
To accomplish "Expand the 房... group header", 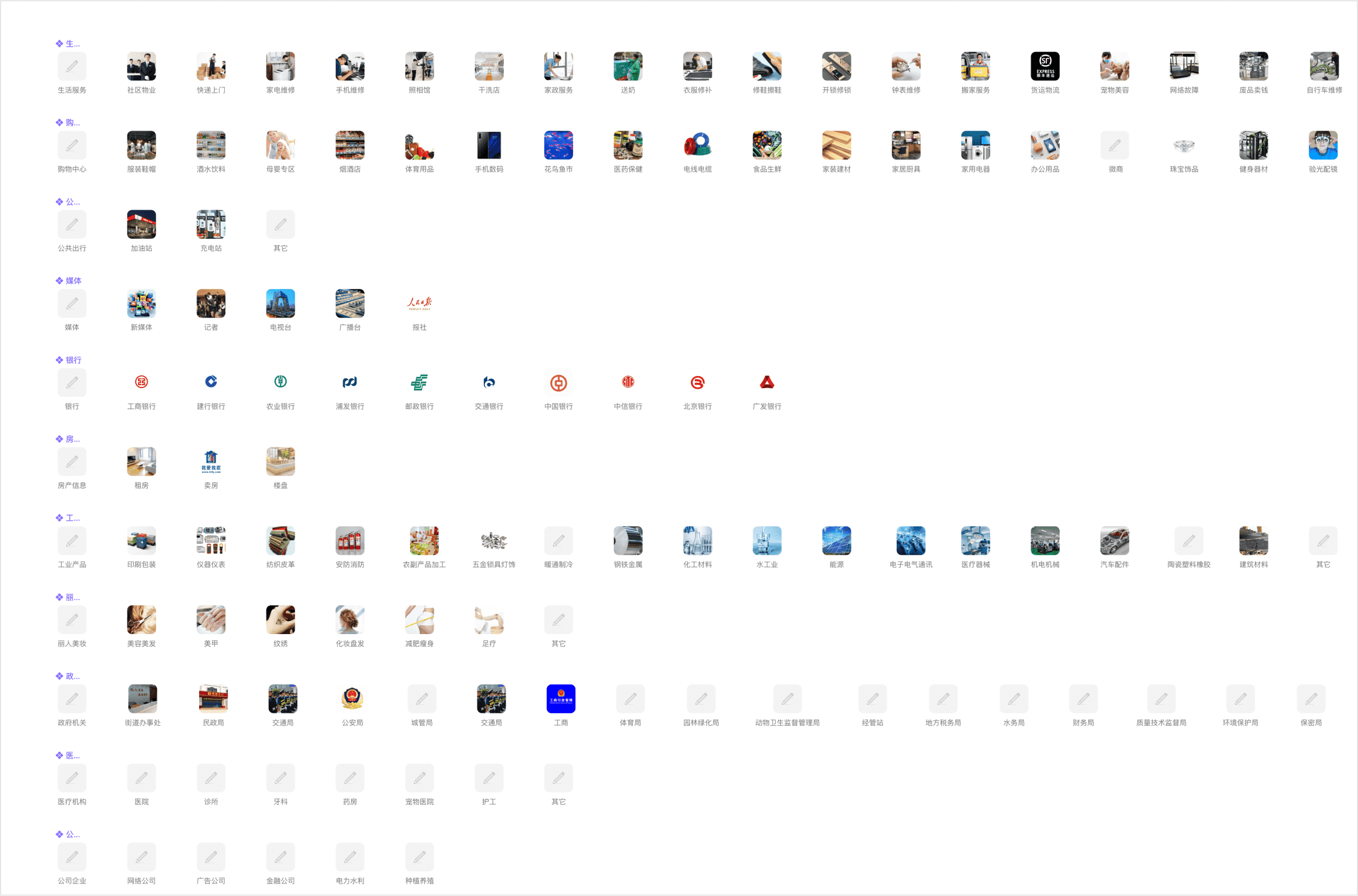I will tap(67, 439).
